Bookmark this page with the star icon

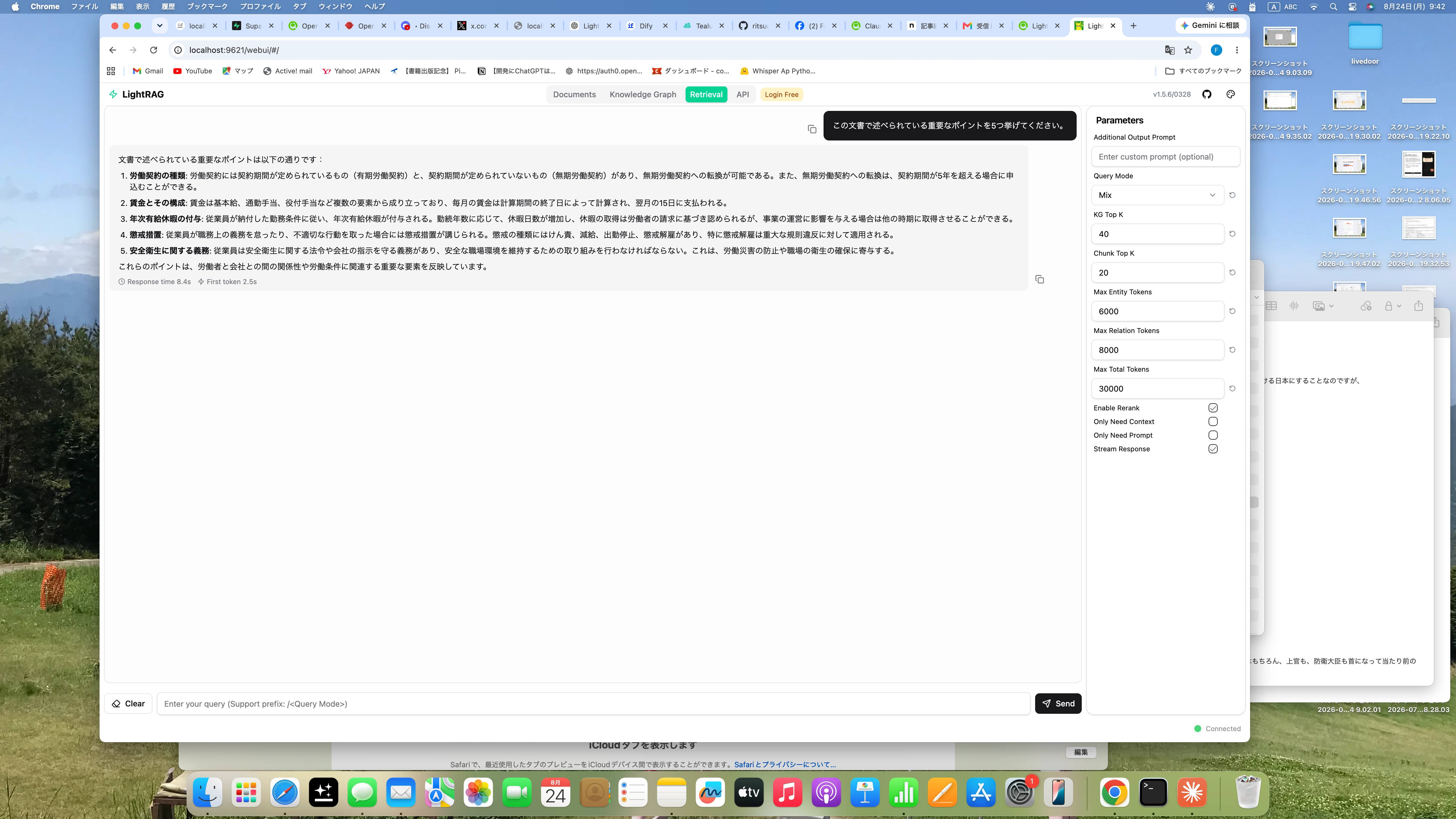(x=1188, y=50)
